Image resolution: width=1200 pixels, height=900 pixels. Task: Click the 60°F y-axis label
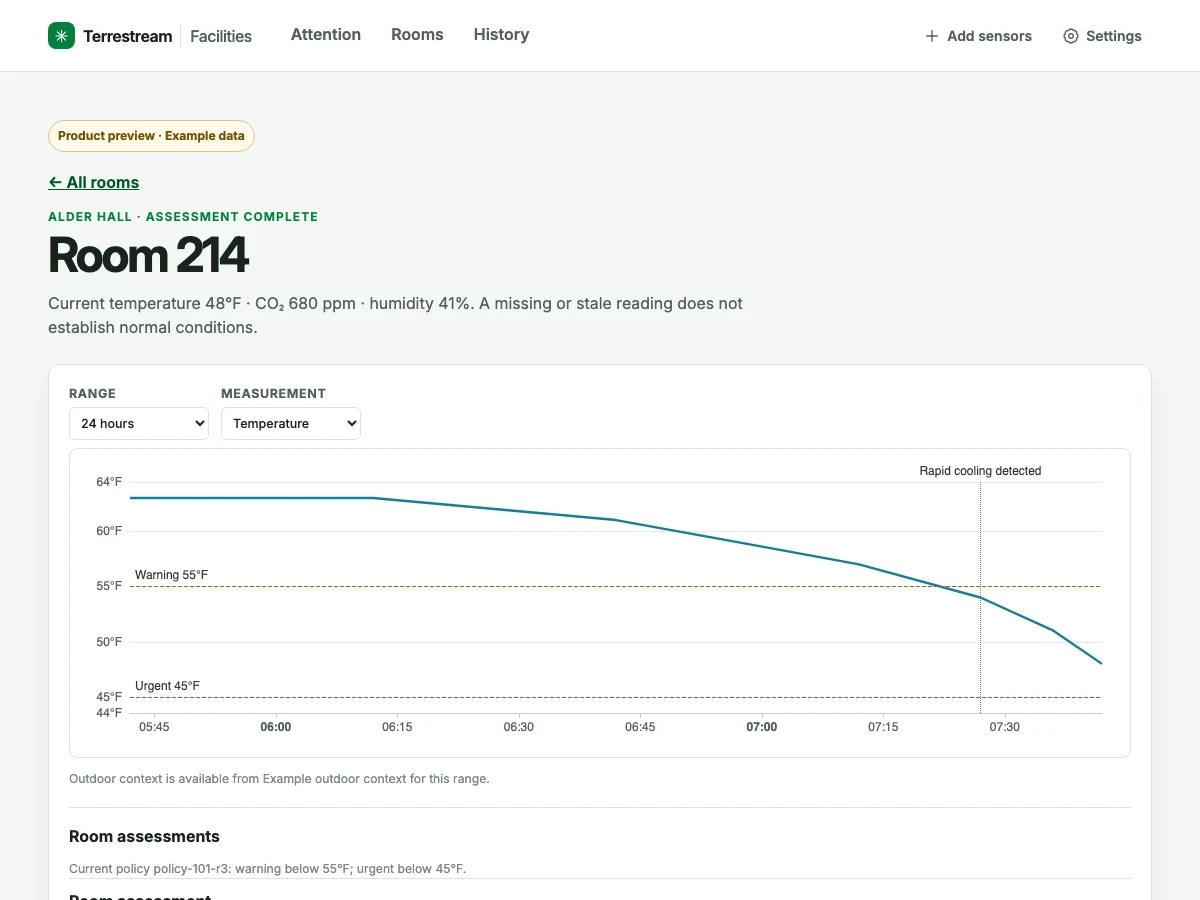pyautogui.click(x=109, y=531)
